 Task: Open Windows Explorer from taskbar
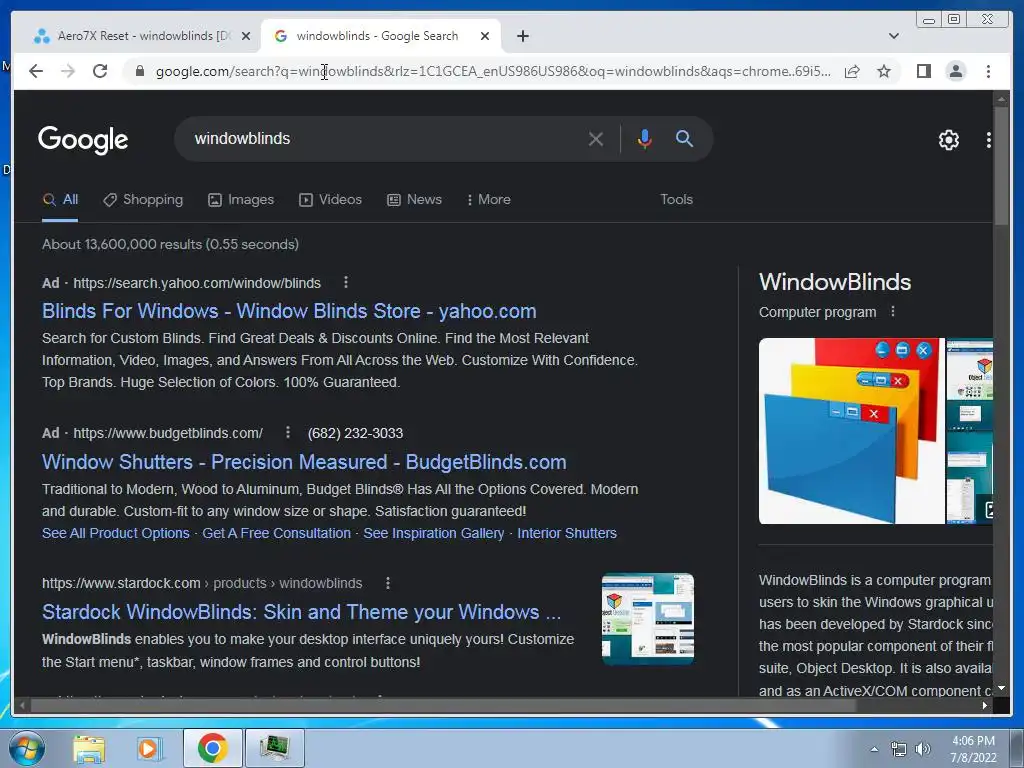pyautogui.click(x=89, y=748)
